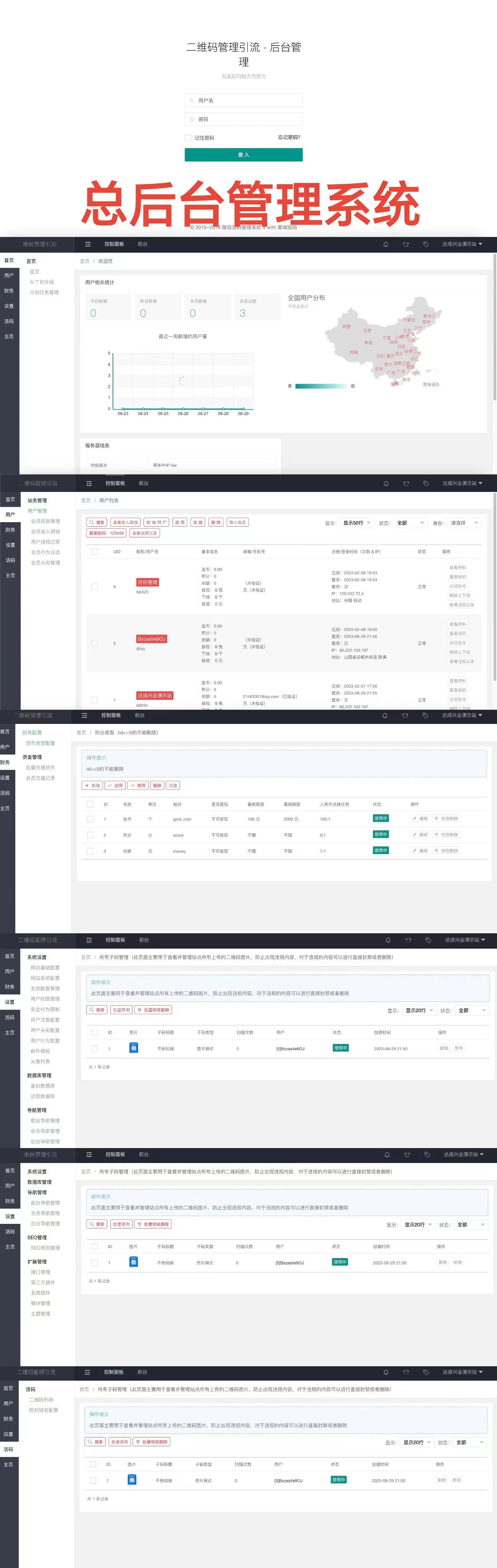Viewport: 497px width, 1568px height.
Task: Open 会员信息管理 under 用户管理 submenu
Action: 46,521
